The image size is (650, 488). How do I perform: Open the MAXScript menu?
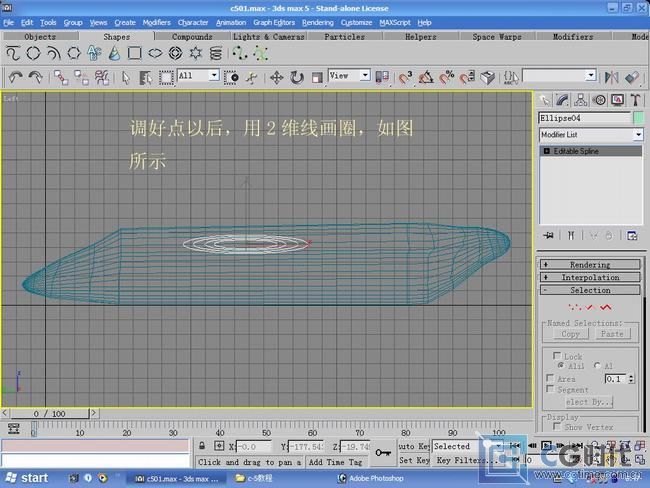coord(395,22)
